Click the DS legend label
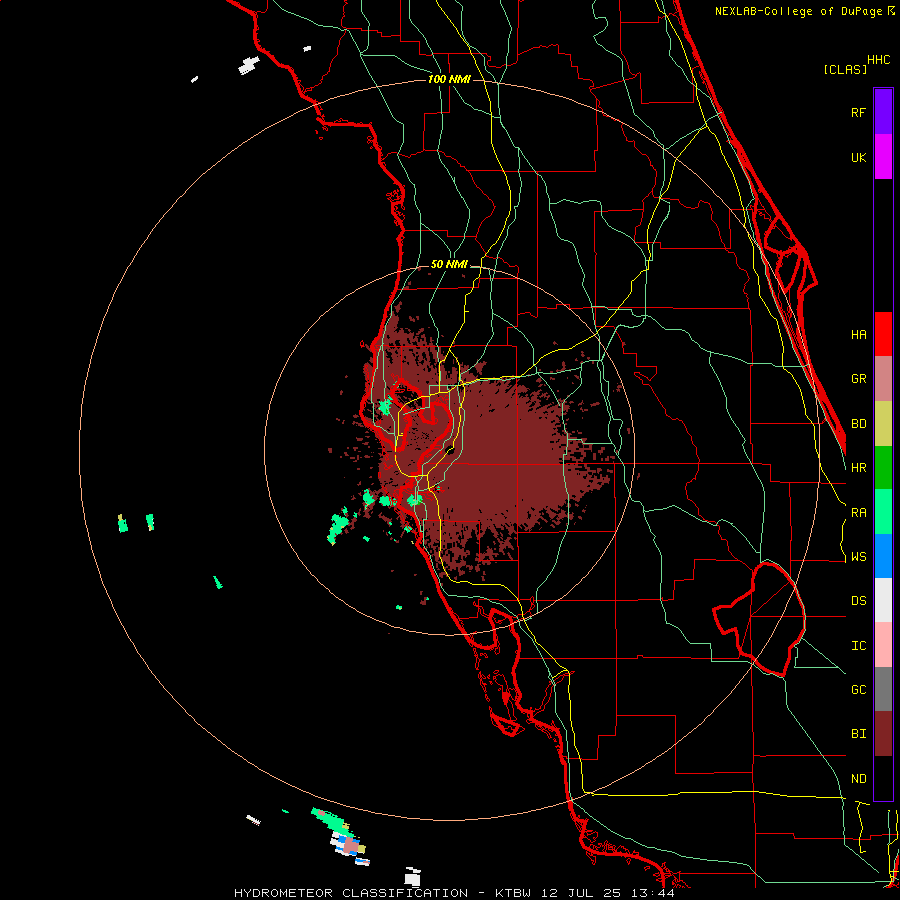Image resolution: width=900 pixels, height=900 pixels. (x=858, y=601)
